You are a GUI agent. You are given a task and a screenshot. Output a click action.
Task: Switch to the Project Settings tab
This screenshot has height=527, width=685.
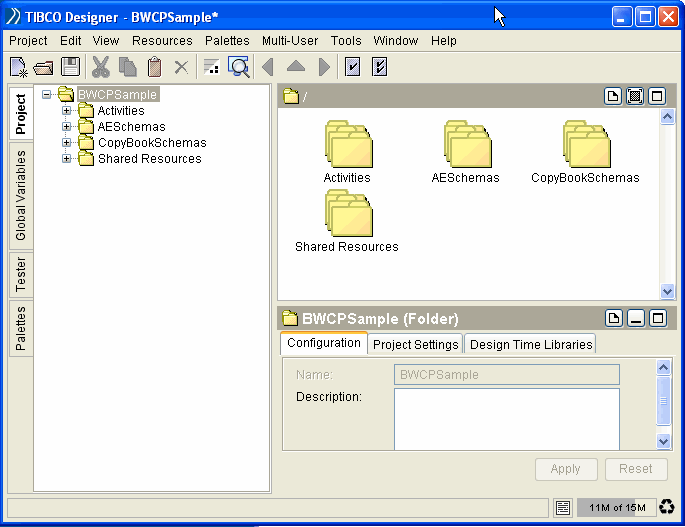tap(415, 344)
